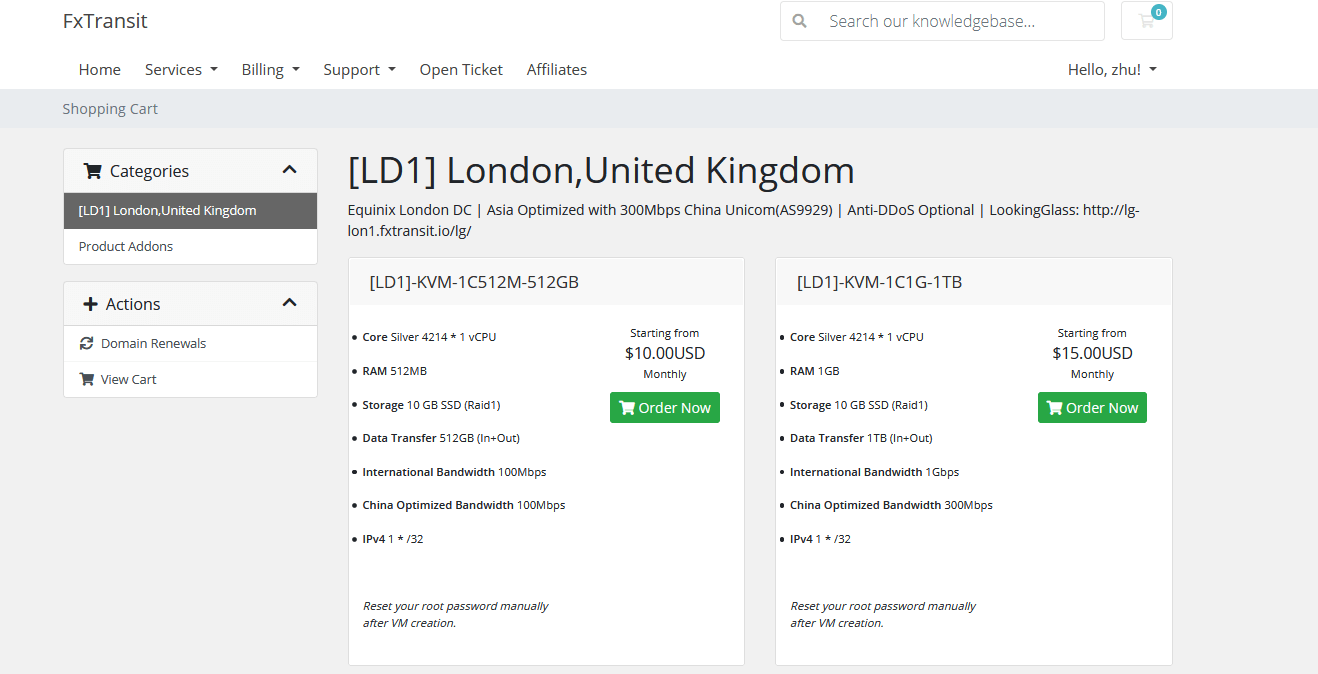Go to the Home menu item
The width and height of the screenshot is (1318, 674).
coord(100,69)
